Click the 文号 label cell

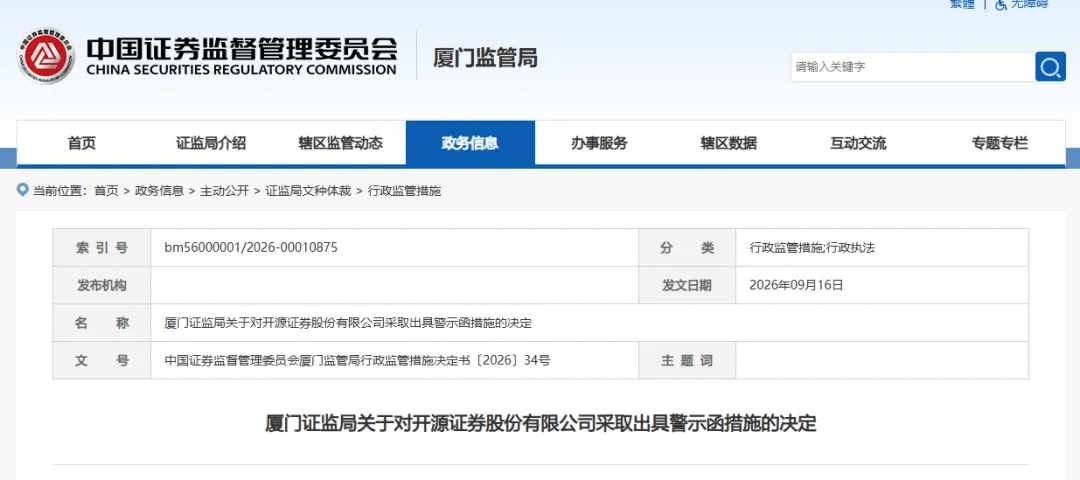pyautogui.click(x=102, y=360)
